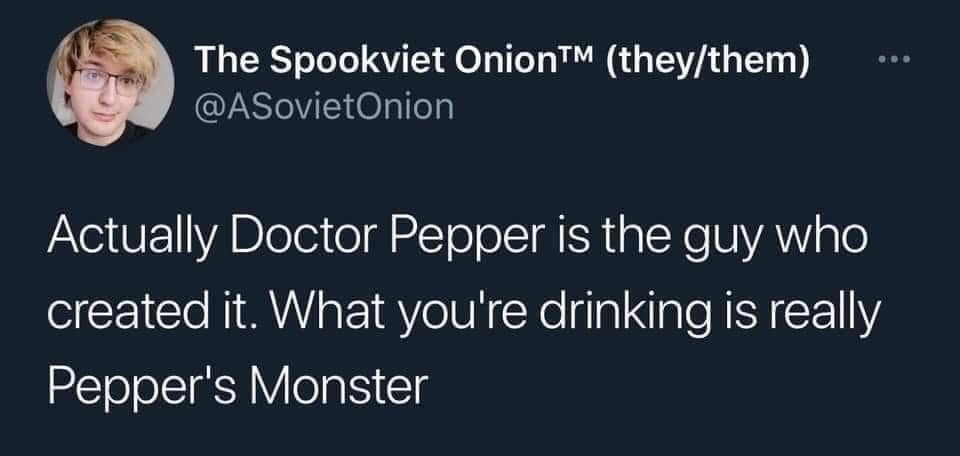Visit the @ASovietOnion handle link

(324, 103)
